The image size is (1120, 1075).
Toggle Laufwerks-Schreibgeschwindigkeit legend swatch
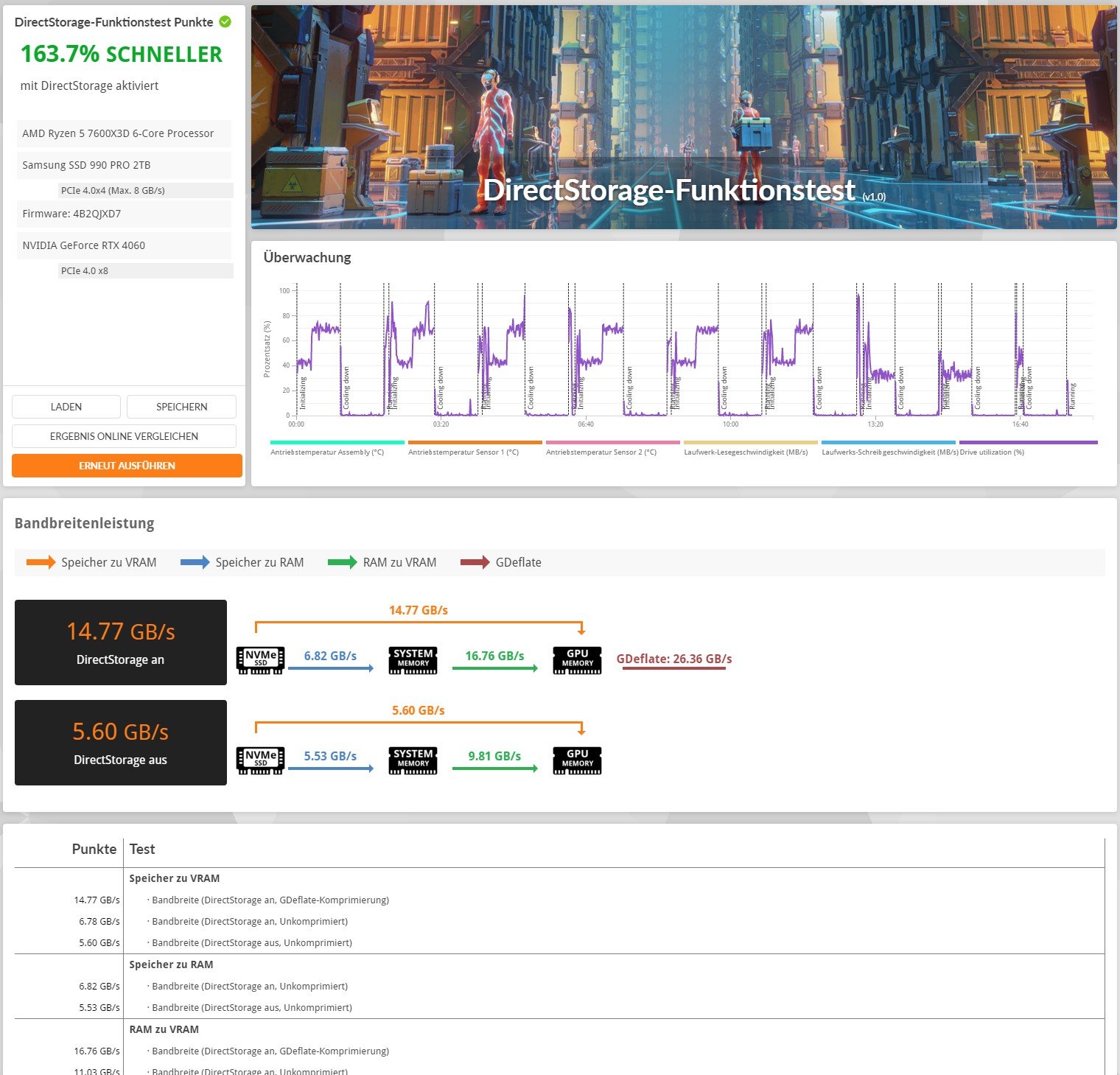point(889,443)
